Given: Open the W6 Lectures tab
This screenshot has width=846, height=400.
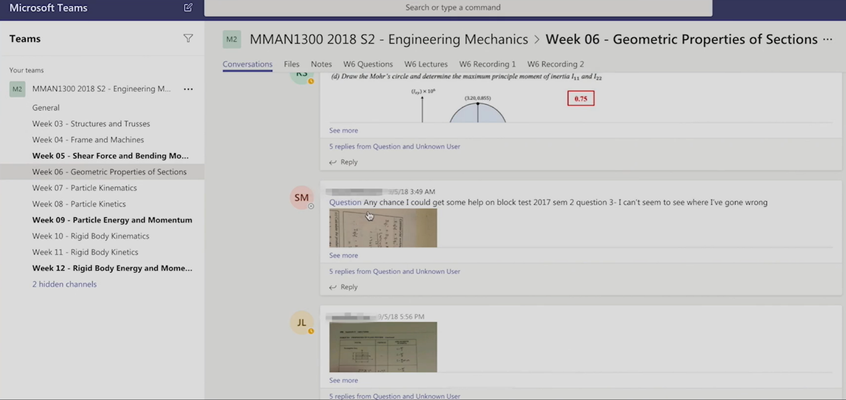Looking at the screenshot, I should pos(426,64).
